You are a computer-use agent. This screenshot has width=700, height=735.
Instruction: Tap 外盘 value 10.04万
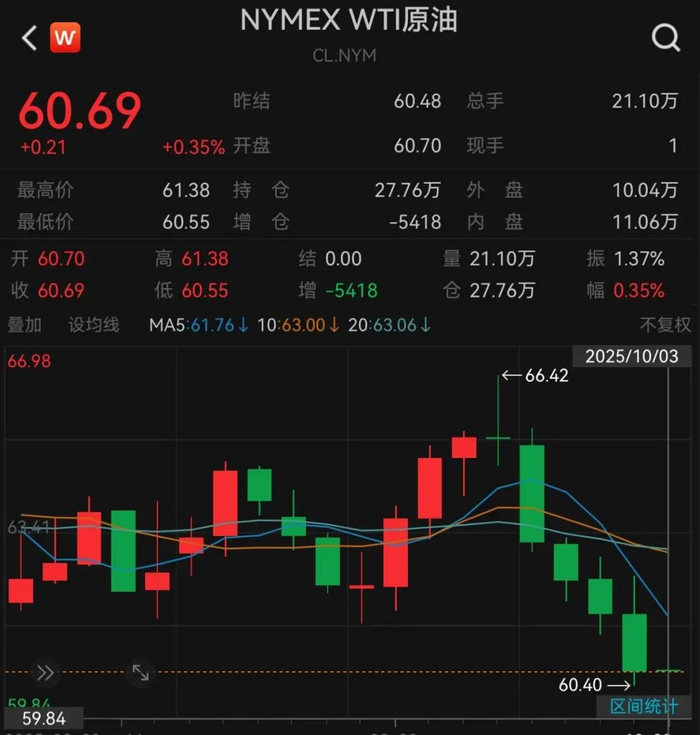pos(645,190)
